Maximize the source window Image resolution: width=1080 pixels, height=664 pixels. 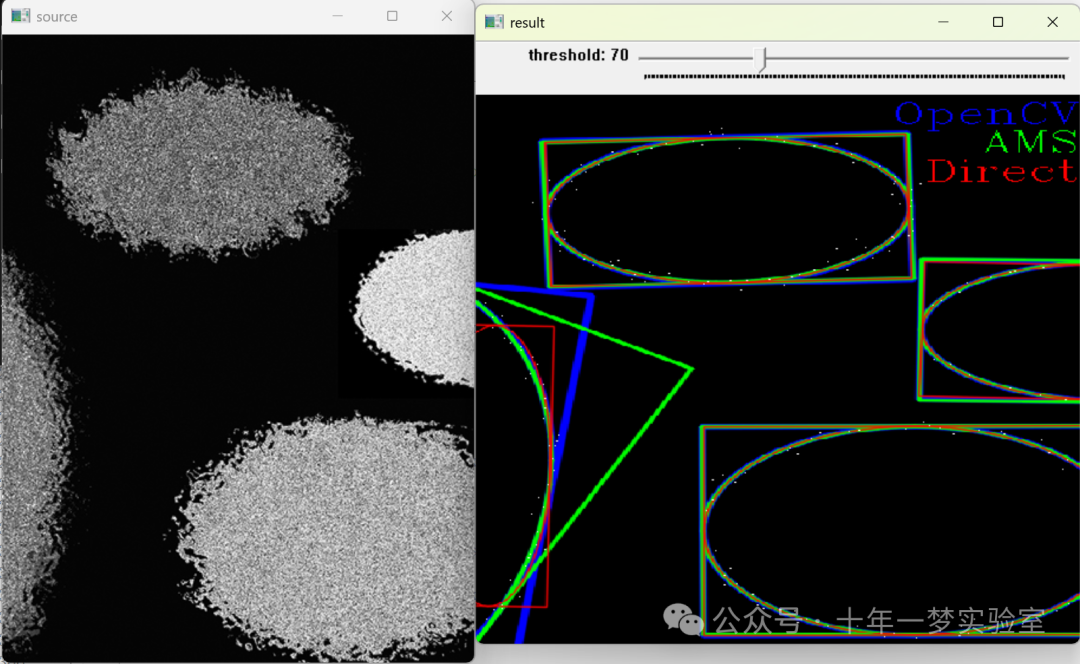392,16
